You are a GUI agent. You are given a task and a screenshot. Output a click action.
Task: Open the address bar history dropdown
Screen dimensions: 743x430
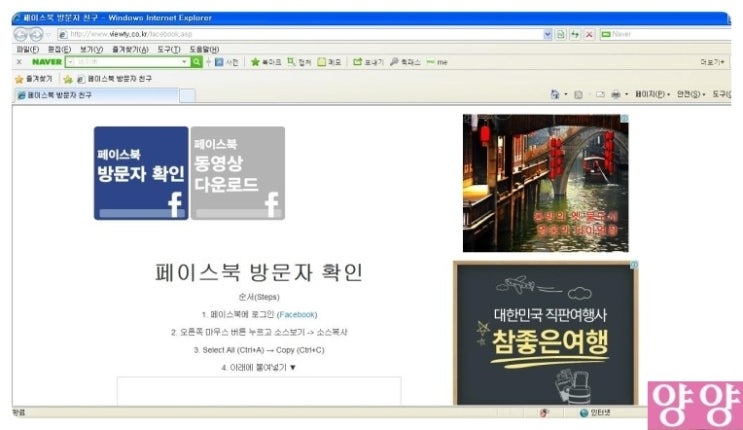point(548,34)
